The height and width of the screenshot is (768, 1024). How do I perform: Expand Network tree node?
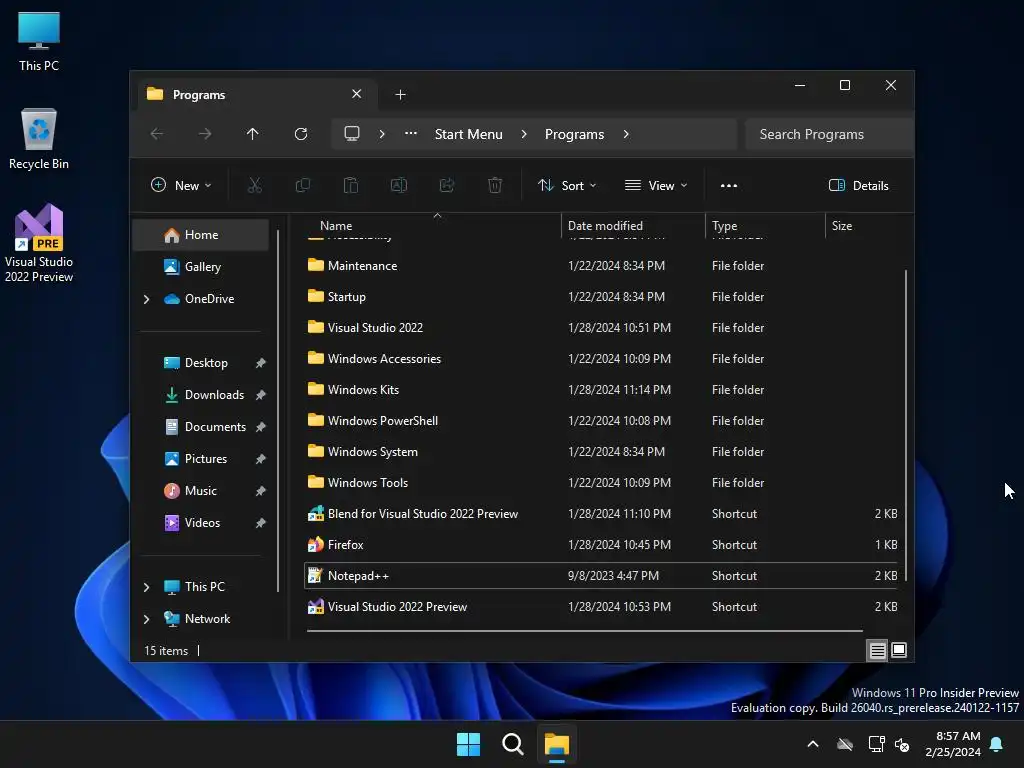tap(146, 619)
